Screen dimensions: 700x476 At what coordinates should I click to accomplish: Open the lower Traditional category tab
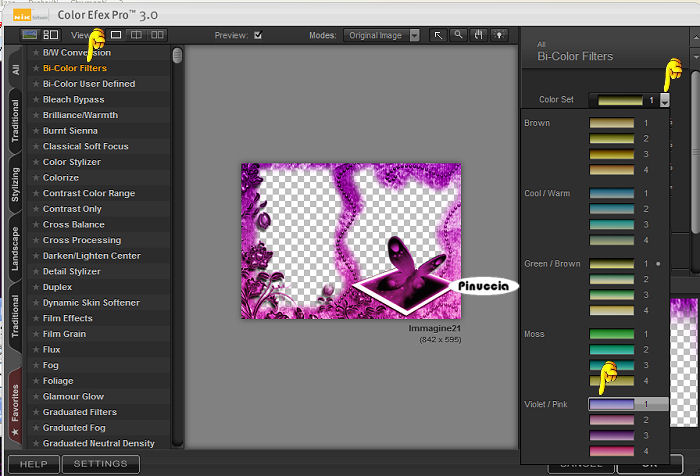[x=15, y=316]
